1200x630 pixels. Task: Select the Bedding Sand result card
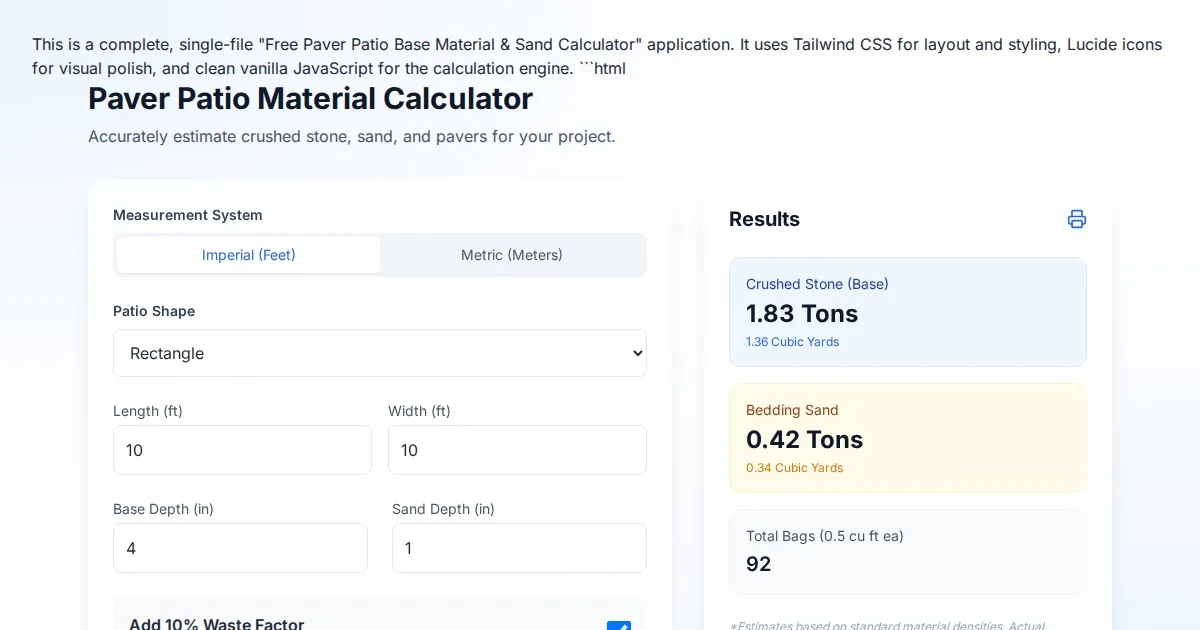pos(907,438)
